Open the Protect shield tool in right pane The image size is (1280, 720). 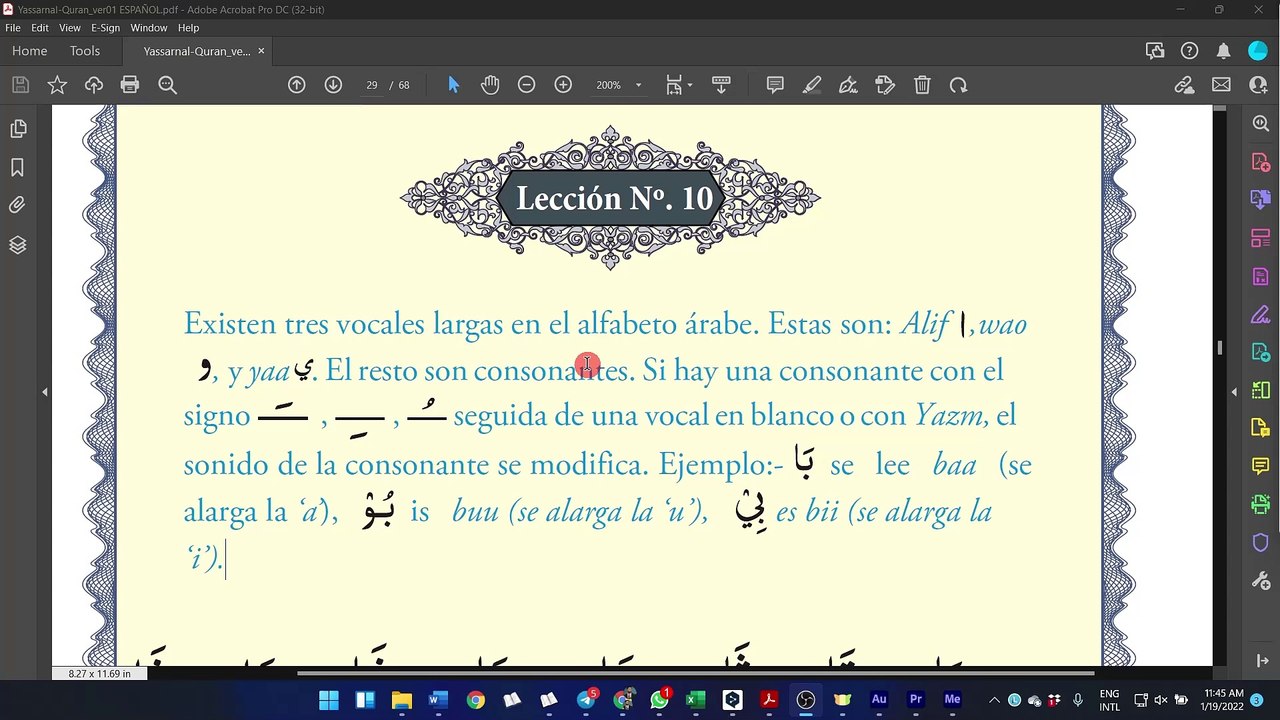[1260, 543]
